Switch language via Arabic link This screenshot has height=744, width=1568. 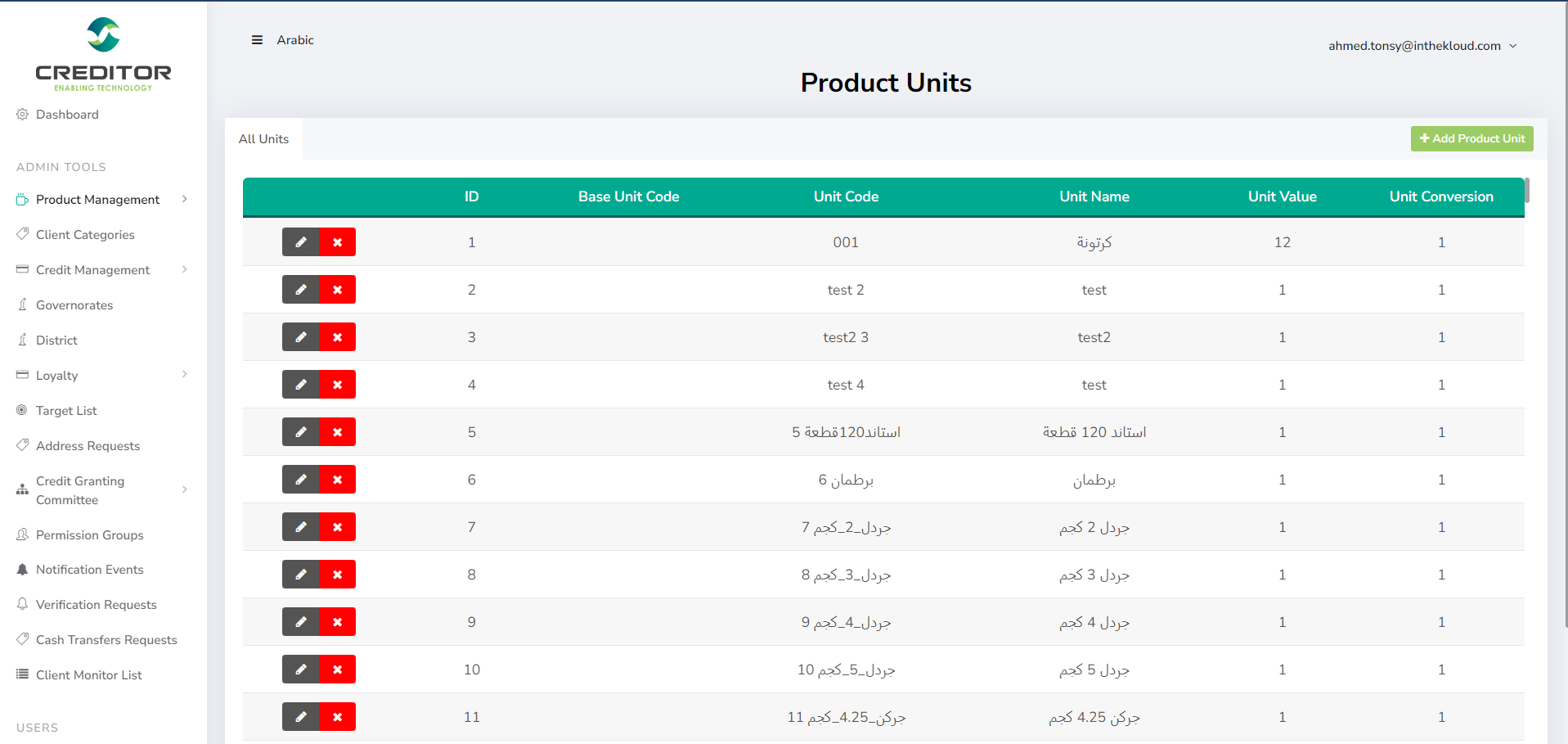[295, 40]
